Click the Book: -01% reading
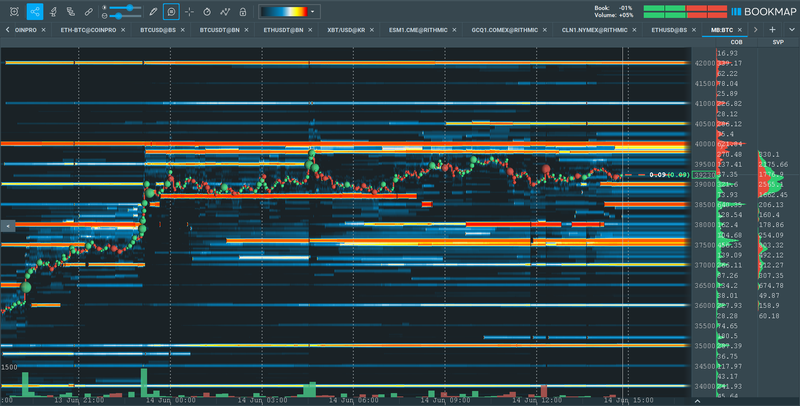This screenshot has width=800, height=406. 613,8
